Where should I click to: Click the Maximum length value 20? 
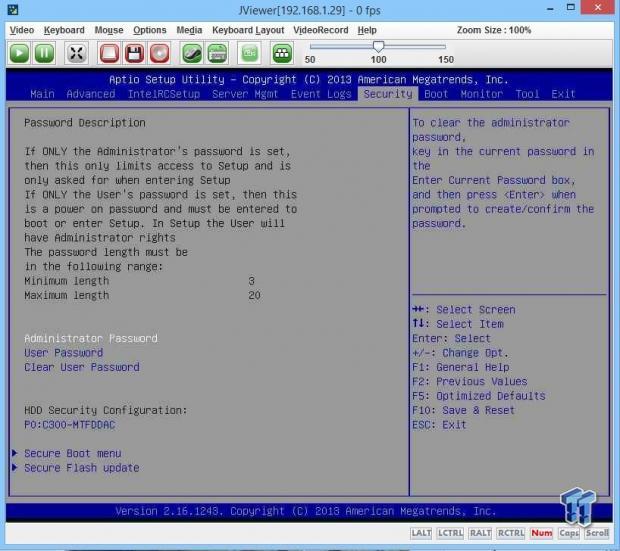(x=254, y=295)
